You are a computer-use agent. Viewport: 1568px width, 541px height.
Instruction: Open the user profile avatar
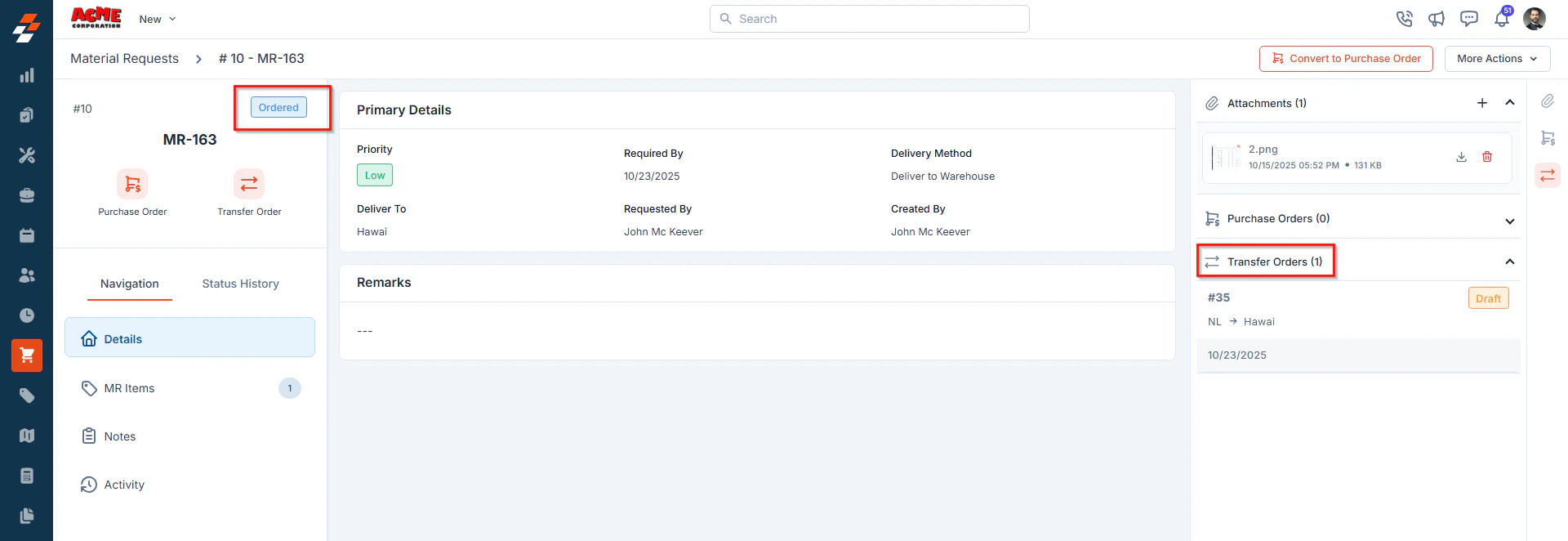pos(1535,19)
